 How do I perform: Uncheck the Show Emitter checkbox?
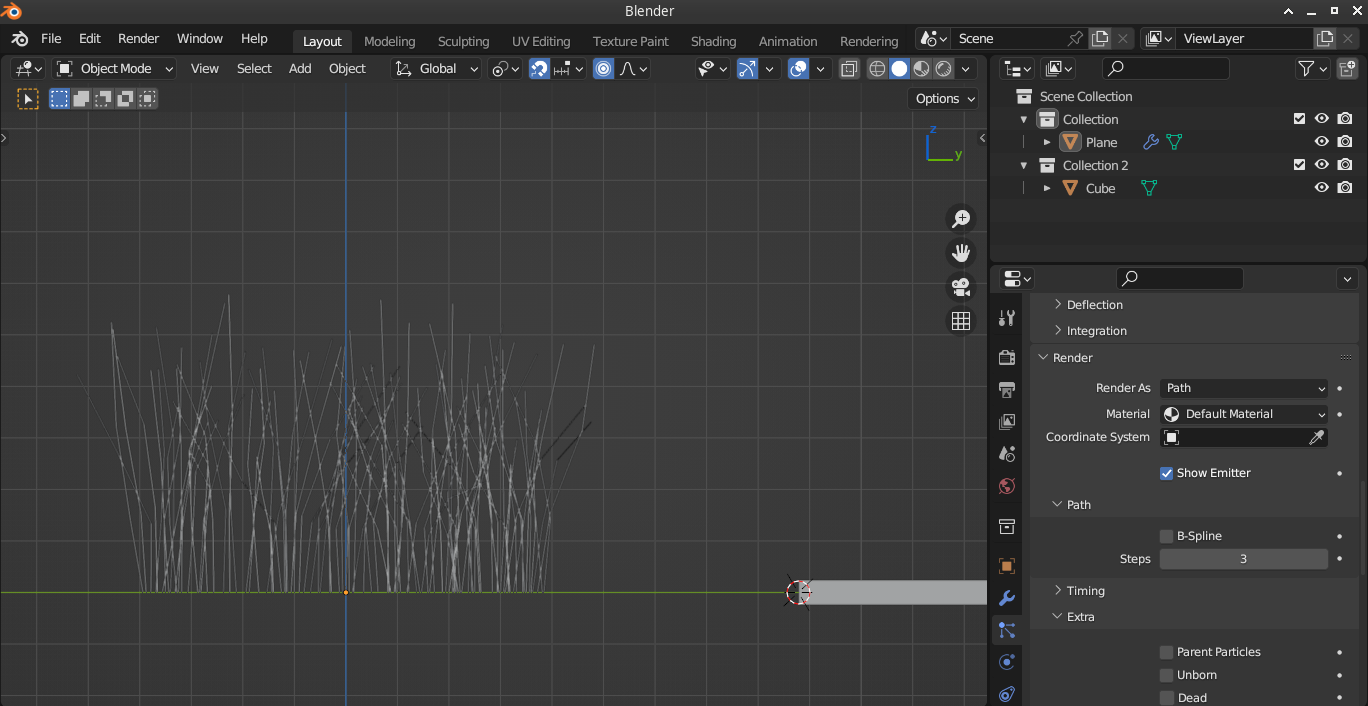click(1166, 473)
